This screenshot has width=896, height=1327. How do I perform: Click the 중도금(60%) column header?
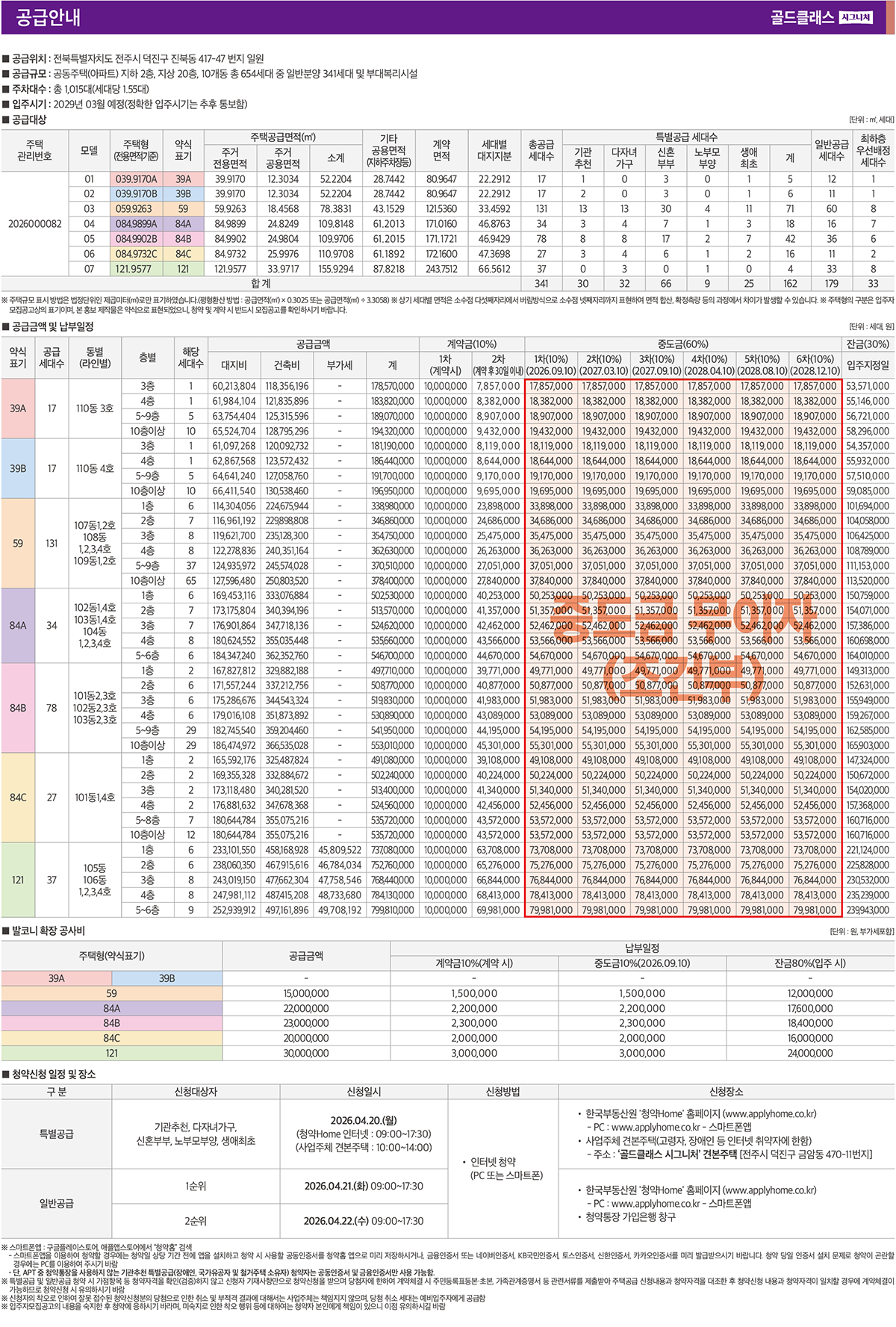click(x=683, y=344)
